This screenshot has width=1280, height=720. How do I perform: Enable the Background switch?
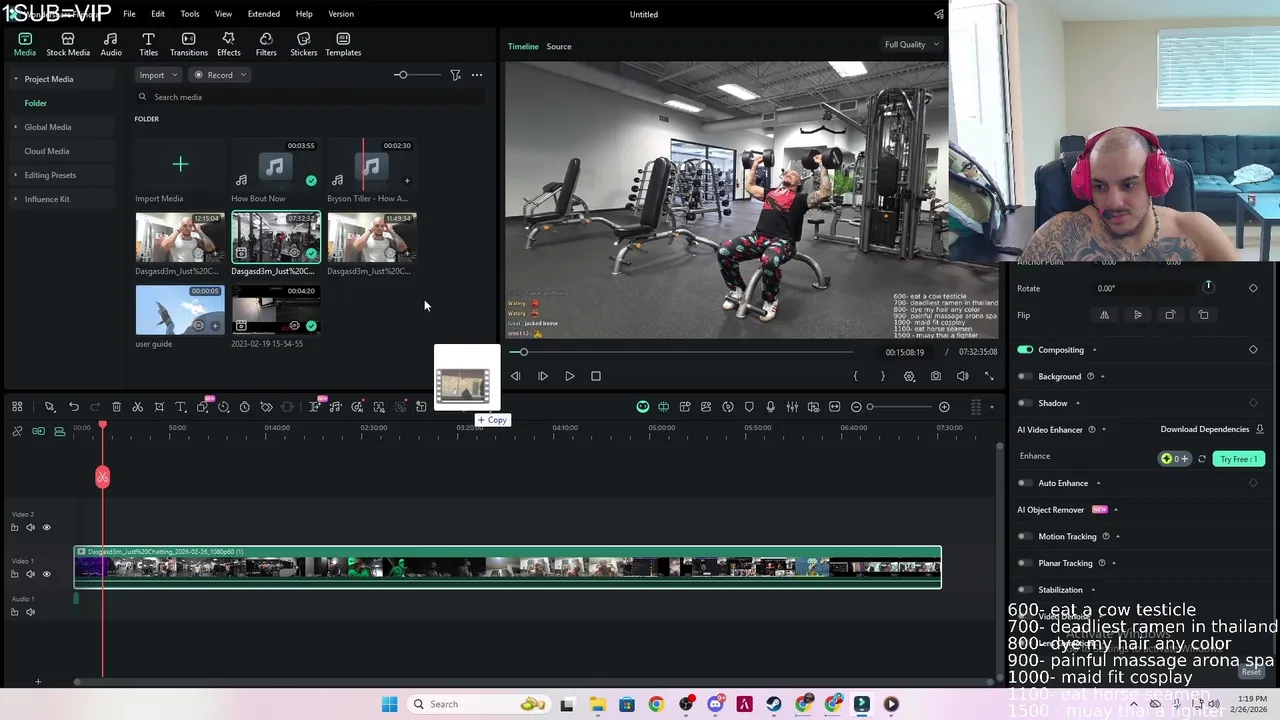[1025, 376]
